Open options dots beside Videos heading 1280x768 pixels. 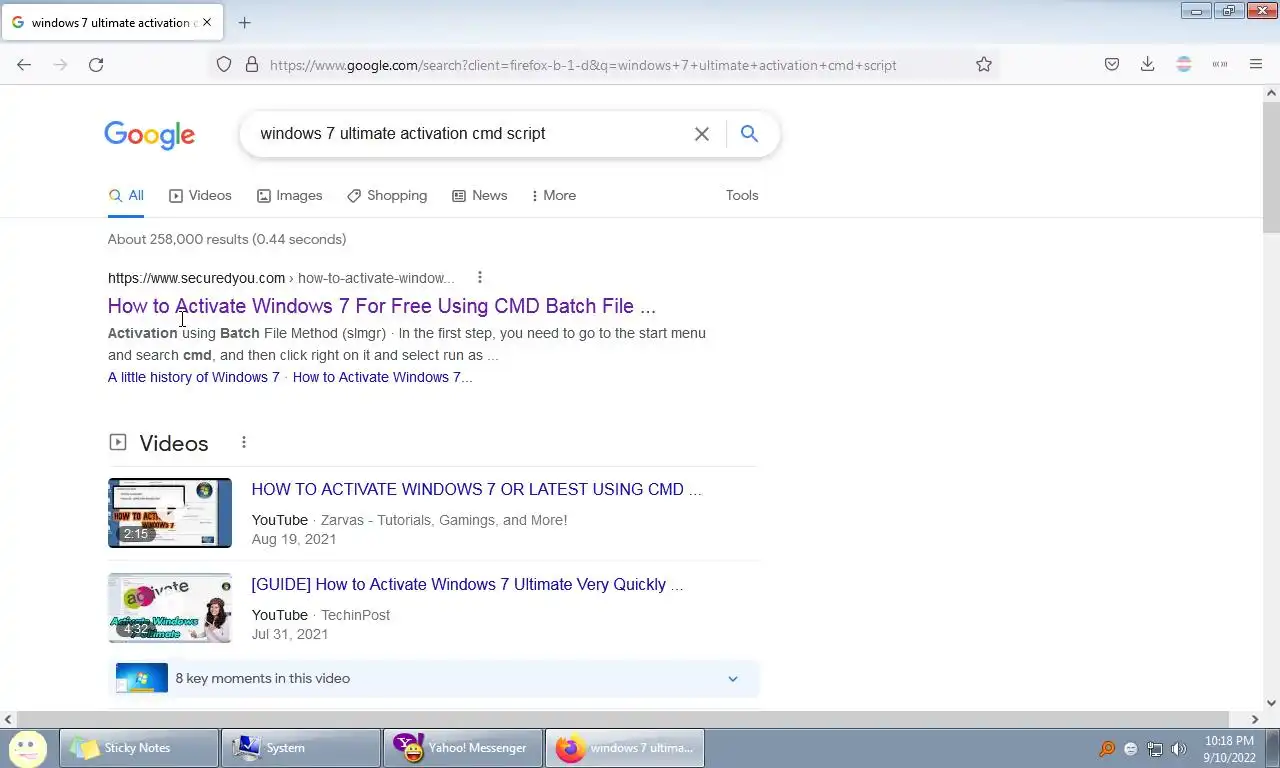(243, 442)
